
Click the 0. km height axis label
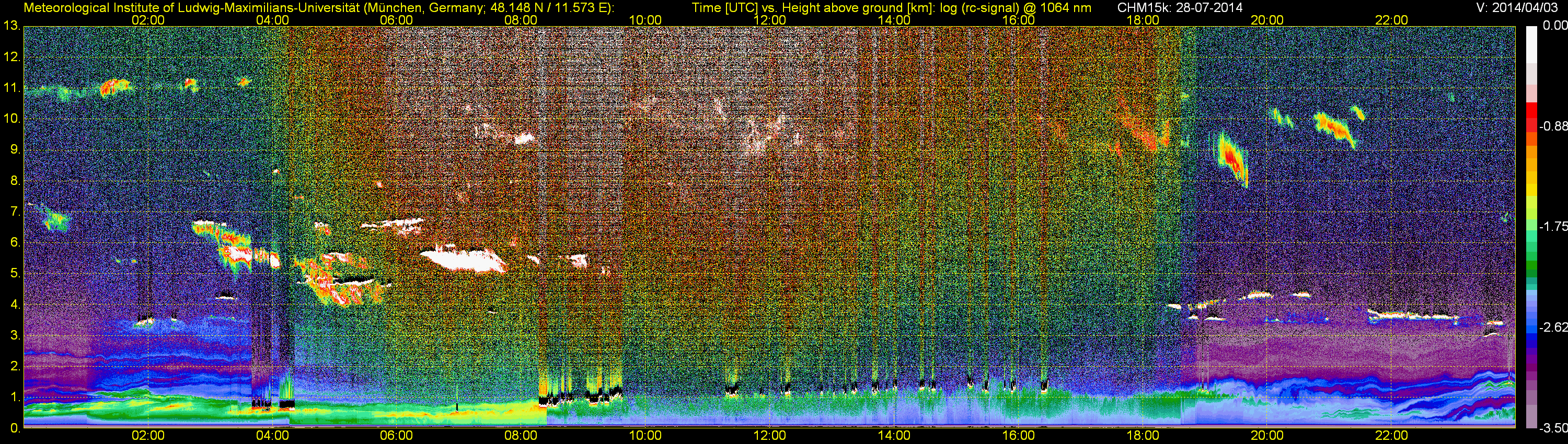15,428
